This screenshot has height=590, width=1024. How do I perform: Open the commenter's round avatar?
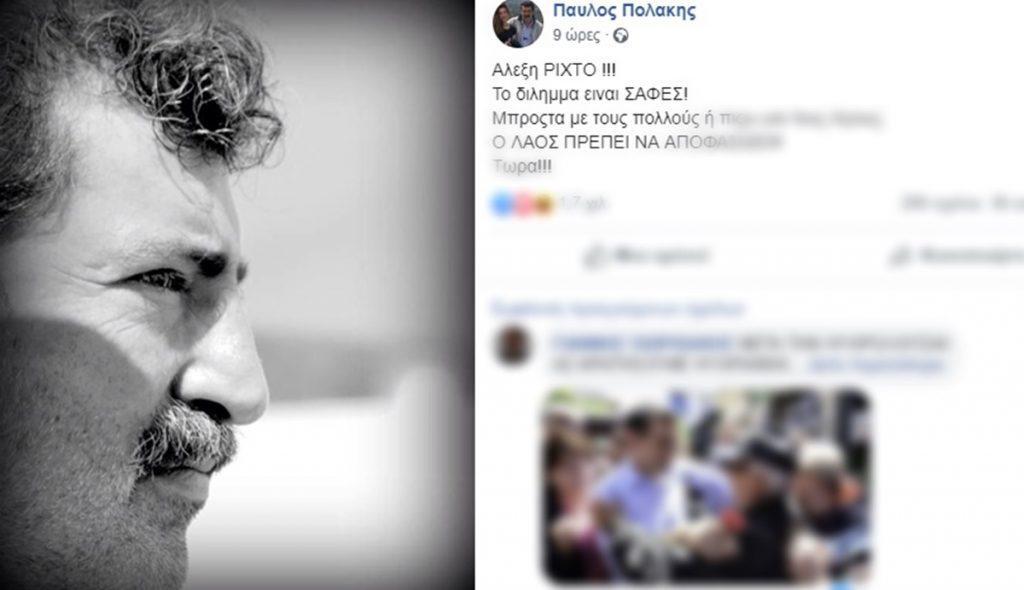click(x=514, y=346)
